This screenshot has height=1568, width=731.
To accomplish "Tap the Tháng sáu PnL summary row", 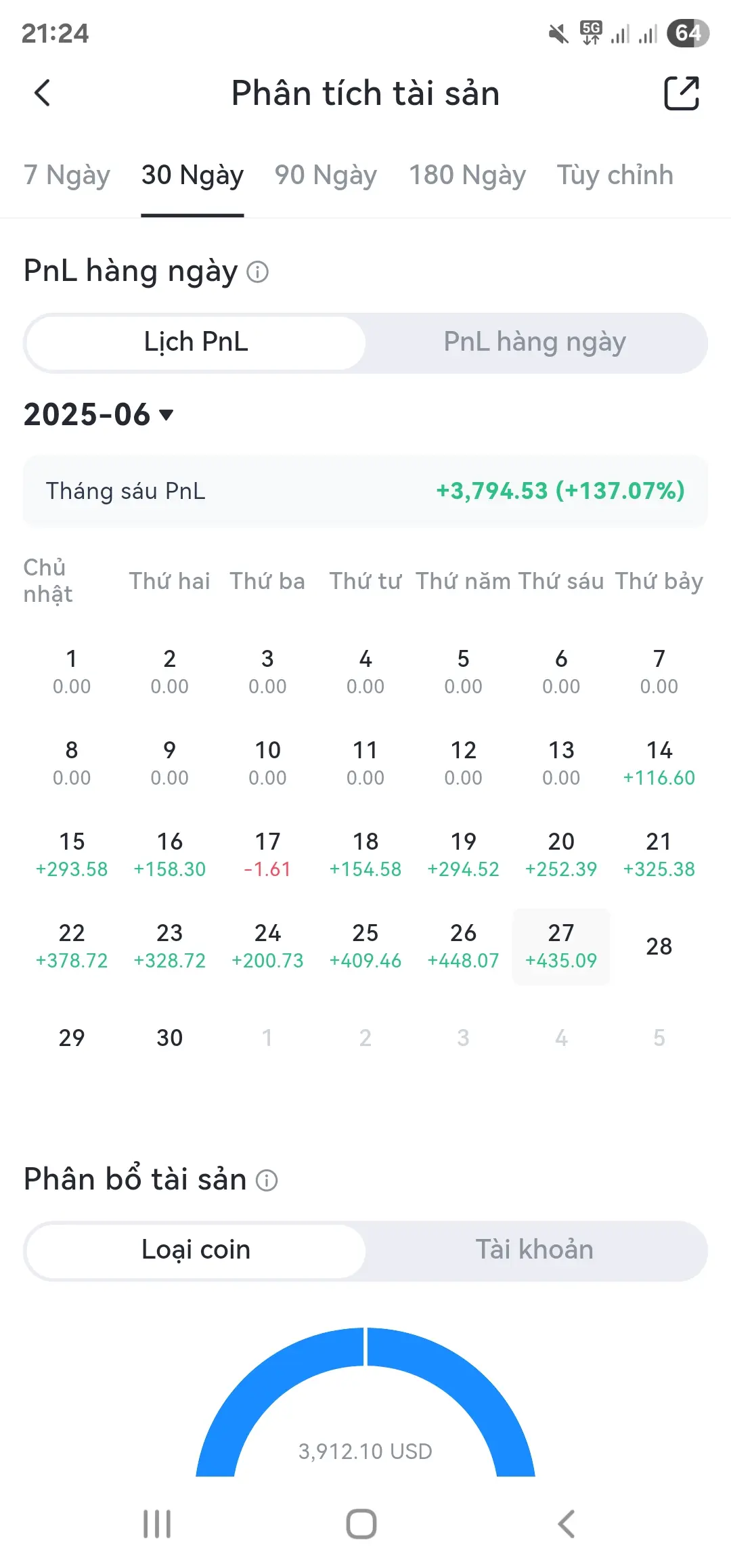I will click(365, 491).
